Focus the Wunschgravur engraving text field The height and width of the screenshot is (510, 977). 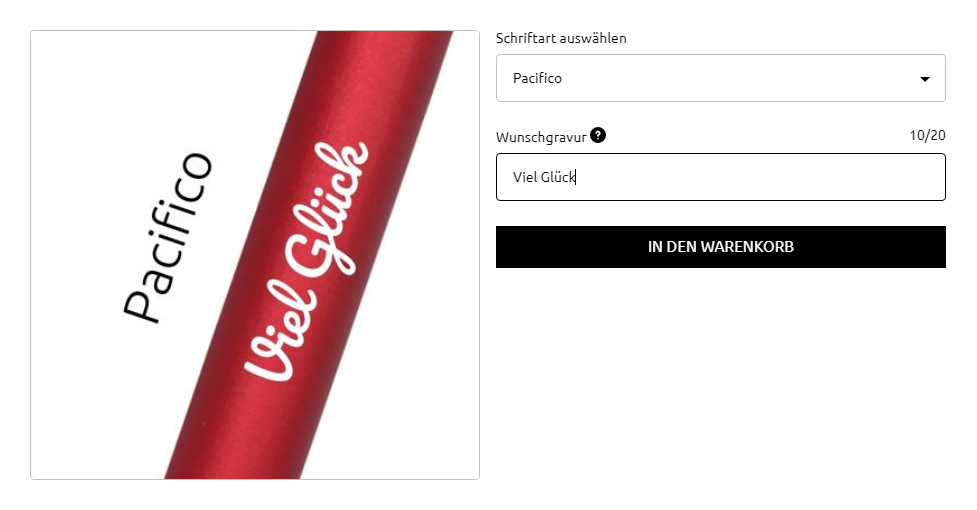(720, 177)
